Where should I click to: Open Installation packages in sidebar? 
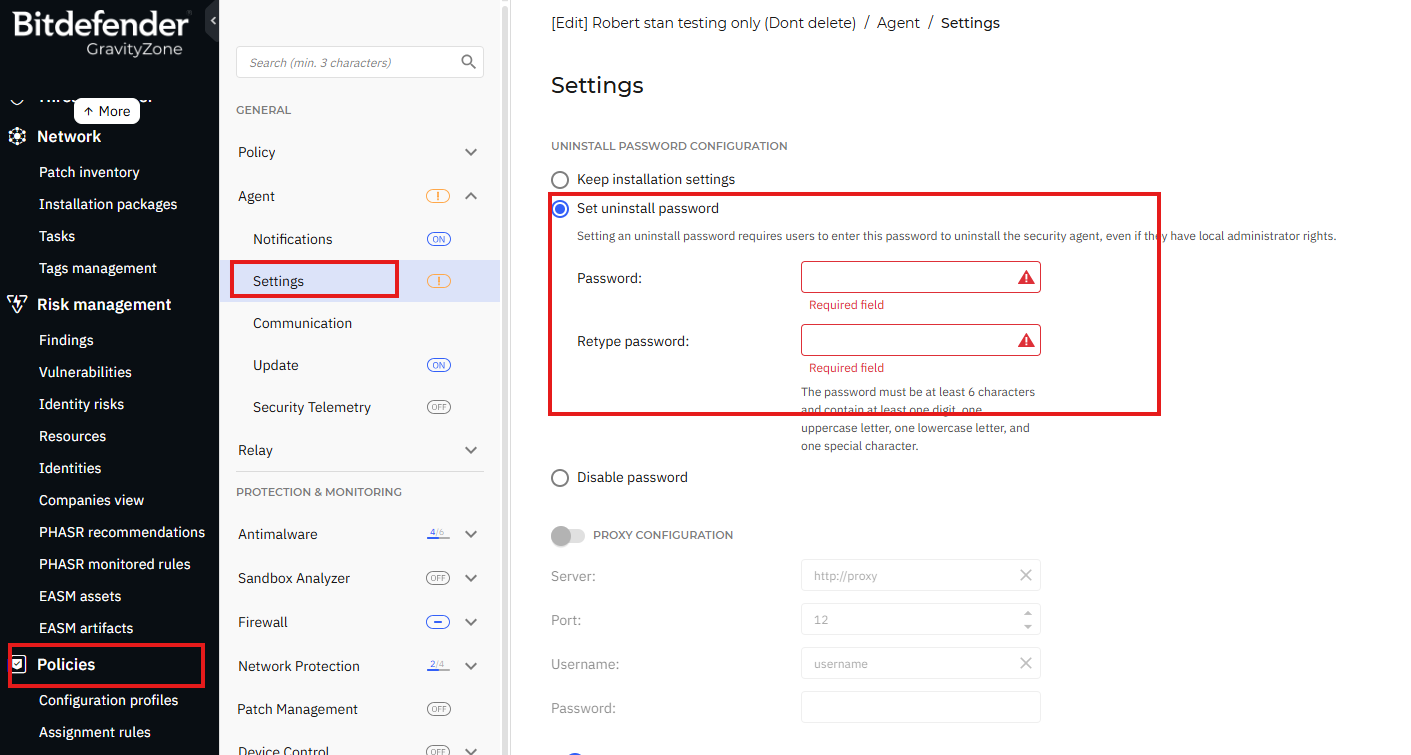[108, 204]
